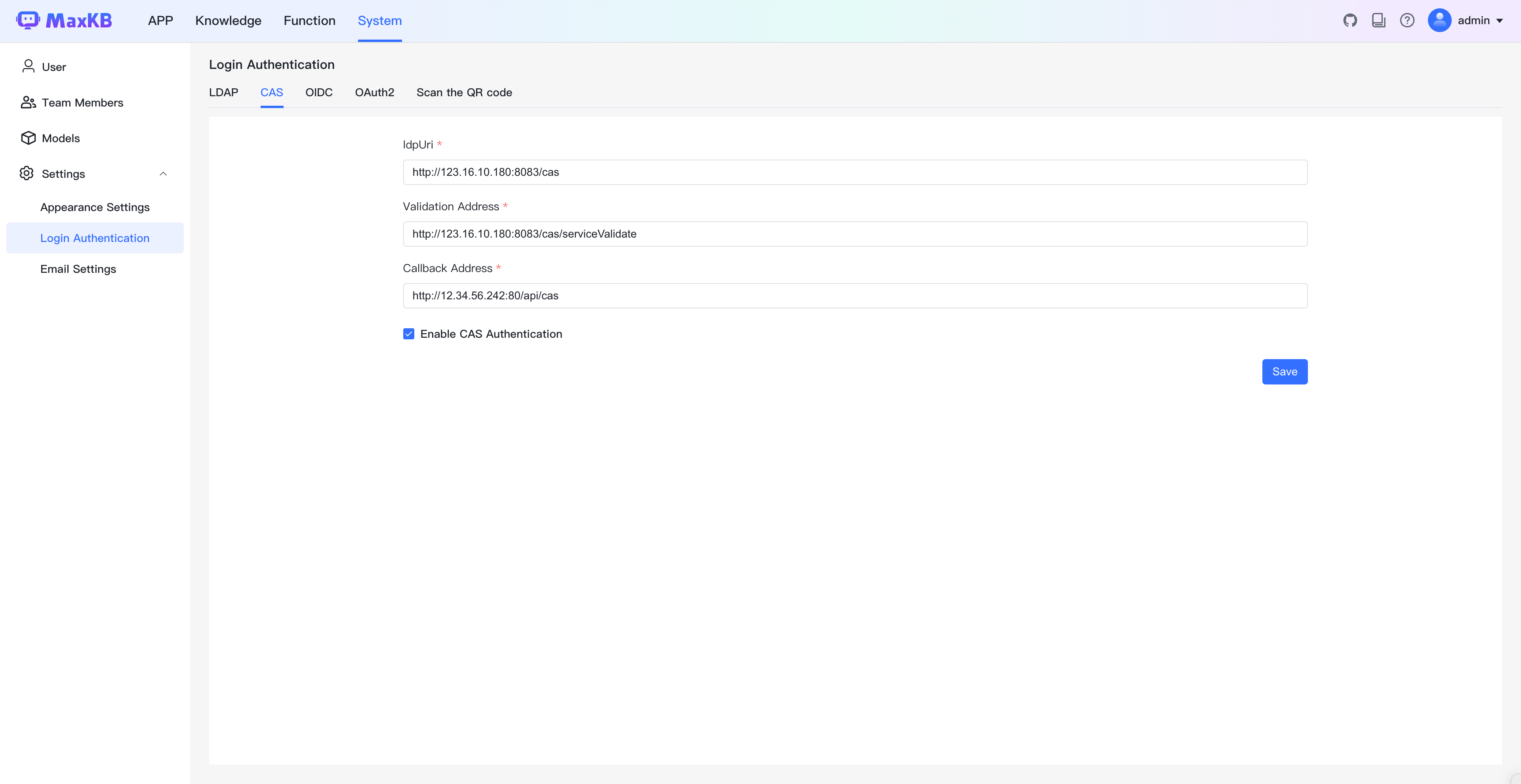This screenshot has width=1521, height=784.
Task: Click the help question mark icon
Action: click(1407, 21)
